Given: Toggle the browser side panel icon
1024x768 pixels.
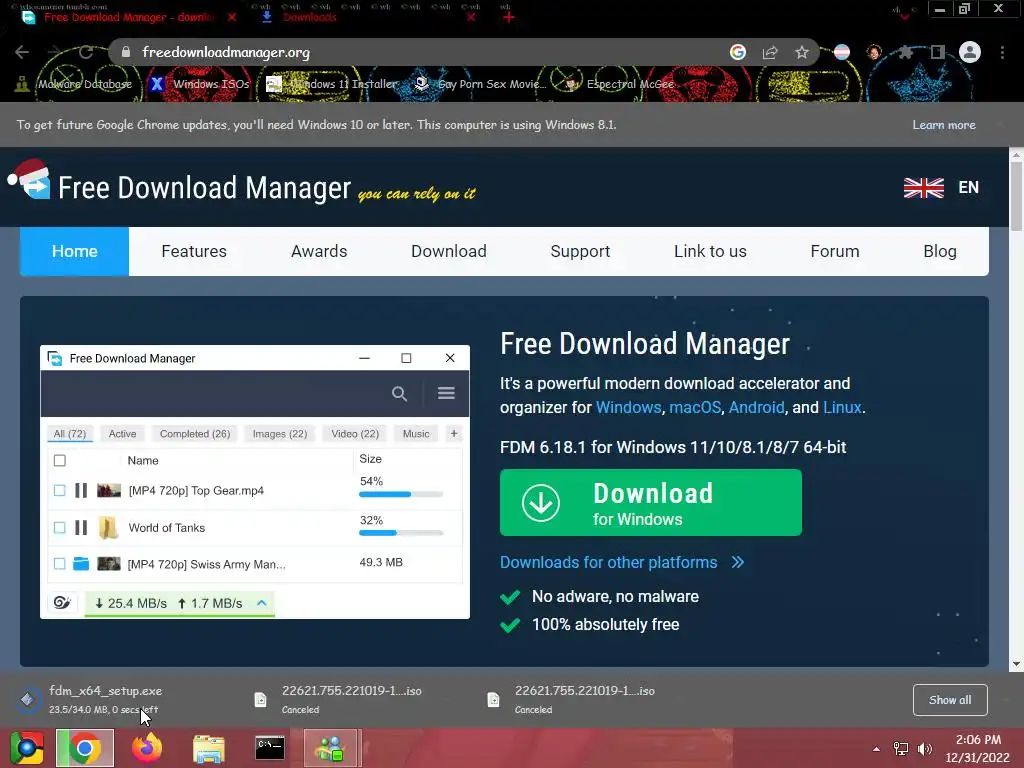Looking at the screenshot, I should [938, 52].
